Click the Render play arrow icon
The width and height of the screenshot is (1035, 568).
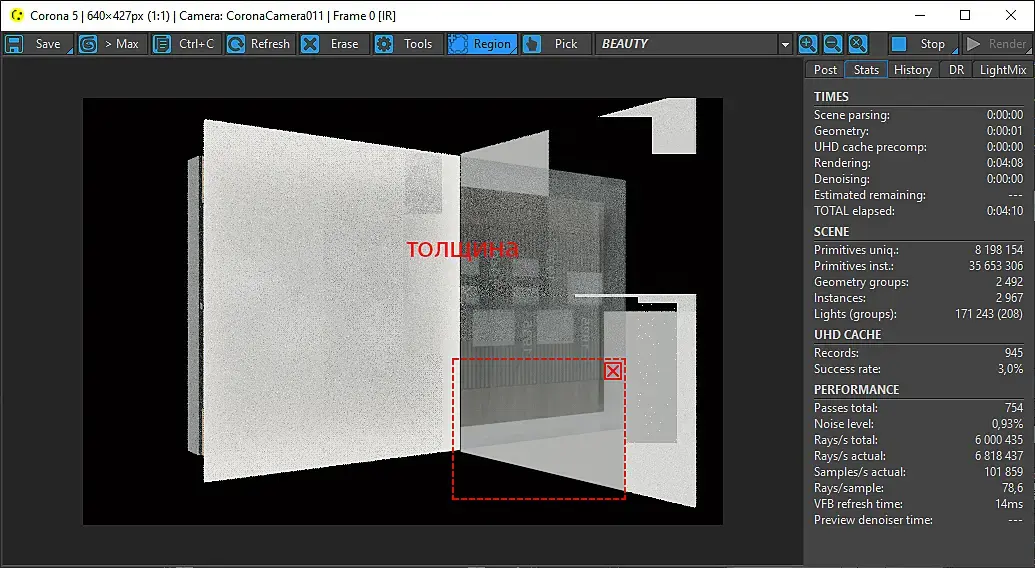tap(973, 44)
